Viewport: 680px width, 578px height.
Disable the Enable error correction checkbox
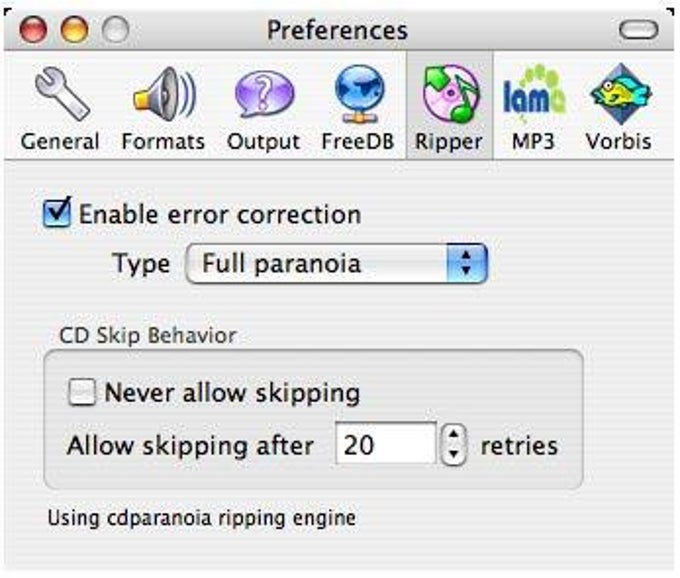(x=57, y=212)
